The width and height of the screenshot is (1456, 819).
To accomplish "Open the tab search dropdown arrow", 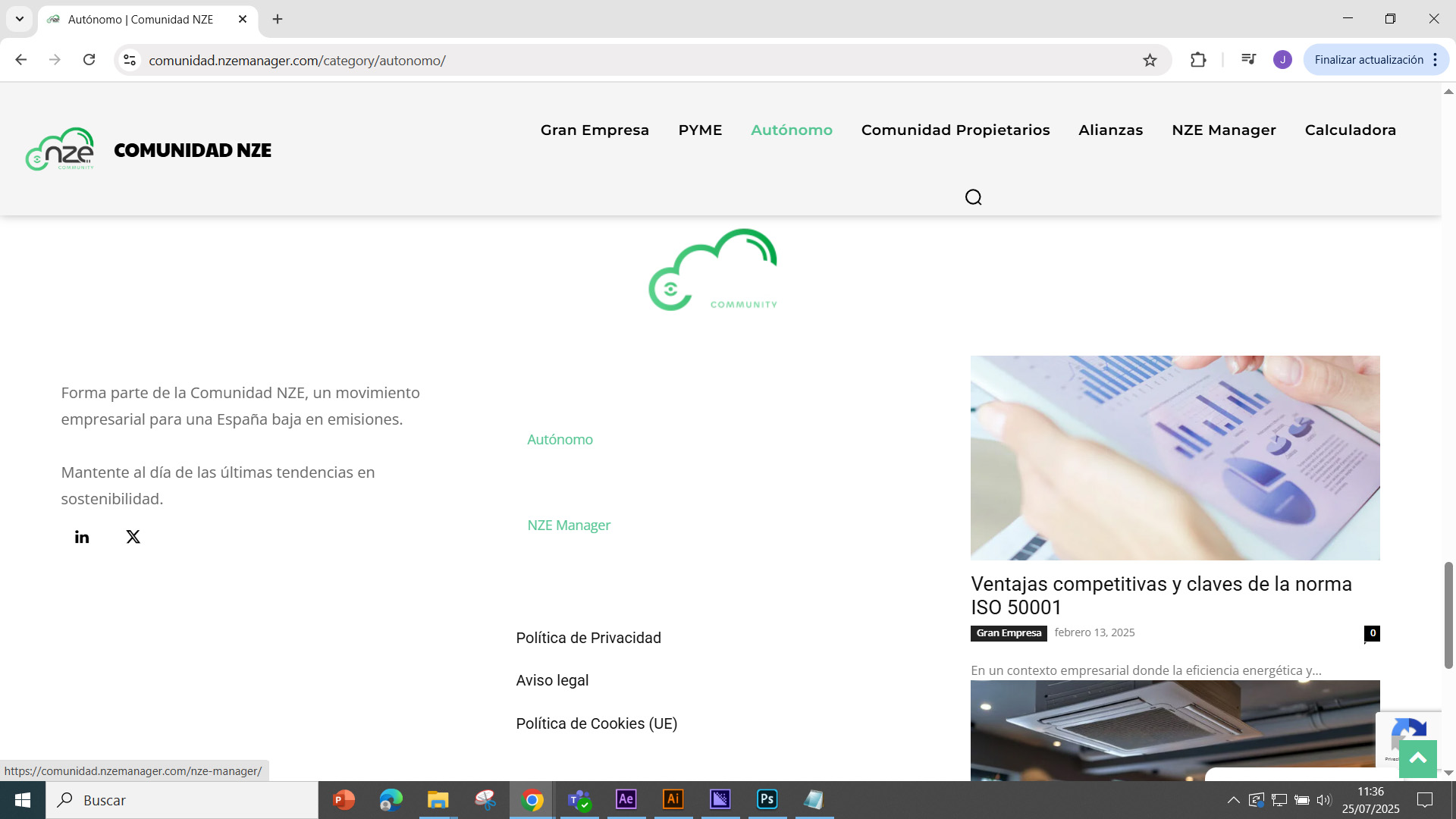I will click(20, 19).
